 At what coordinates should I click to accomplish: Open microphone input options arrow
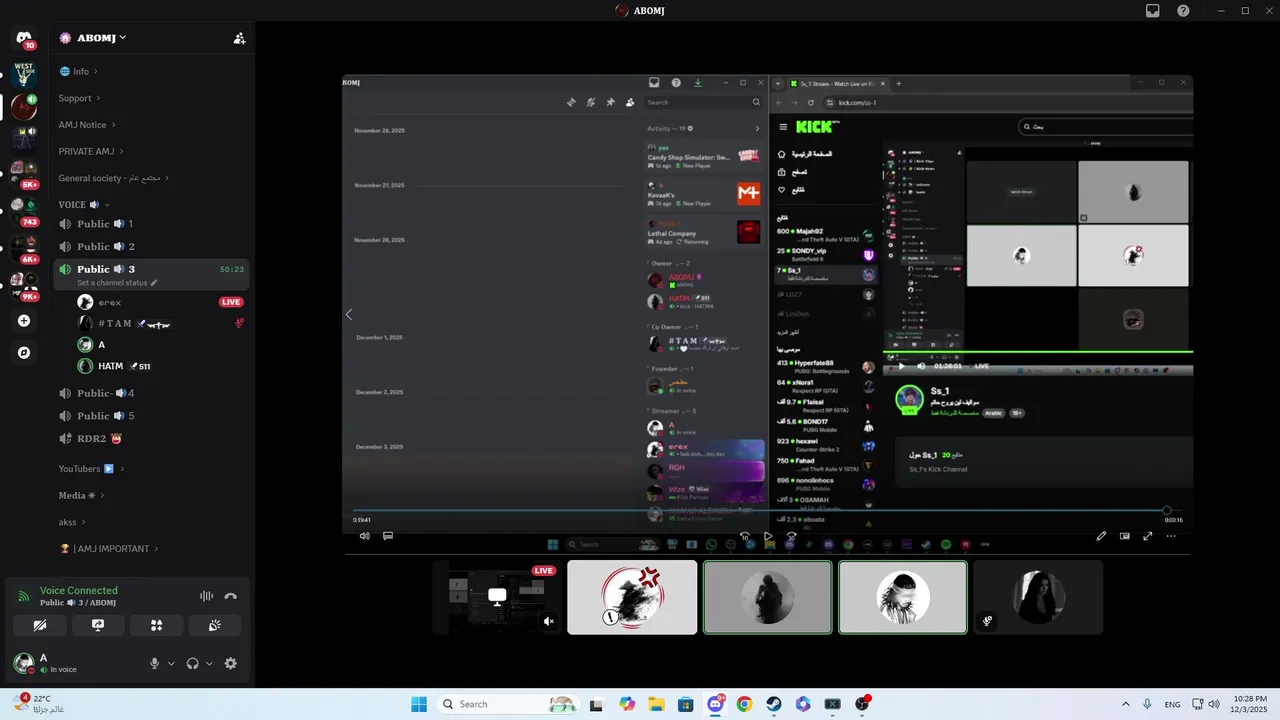coord(171,663)
